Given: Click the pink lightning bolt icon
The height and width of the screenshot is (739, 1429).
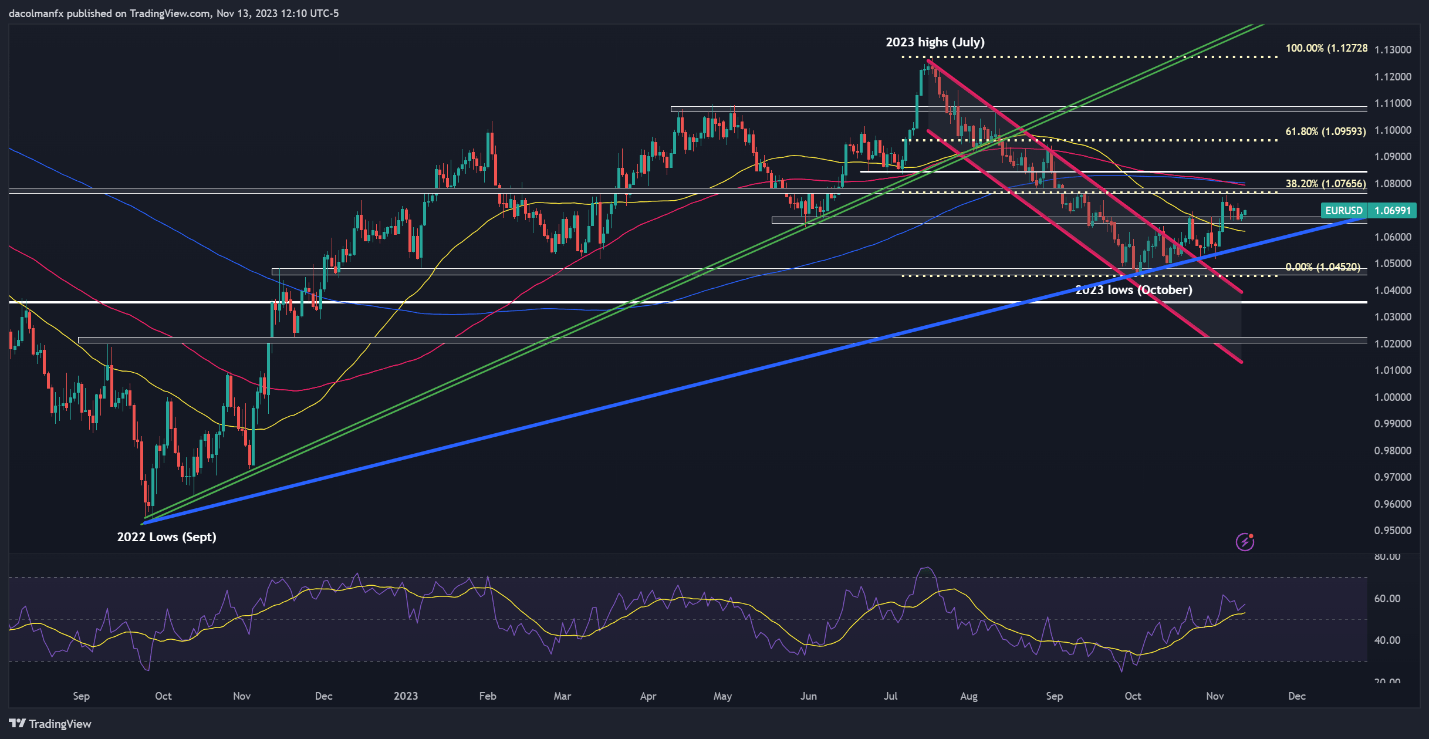Looking at the screenshot, I should point(1245,542).
